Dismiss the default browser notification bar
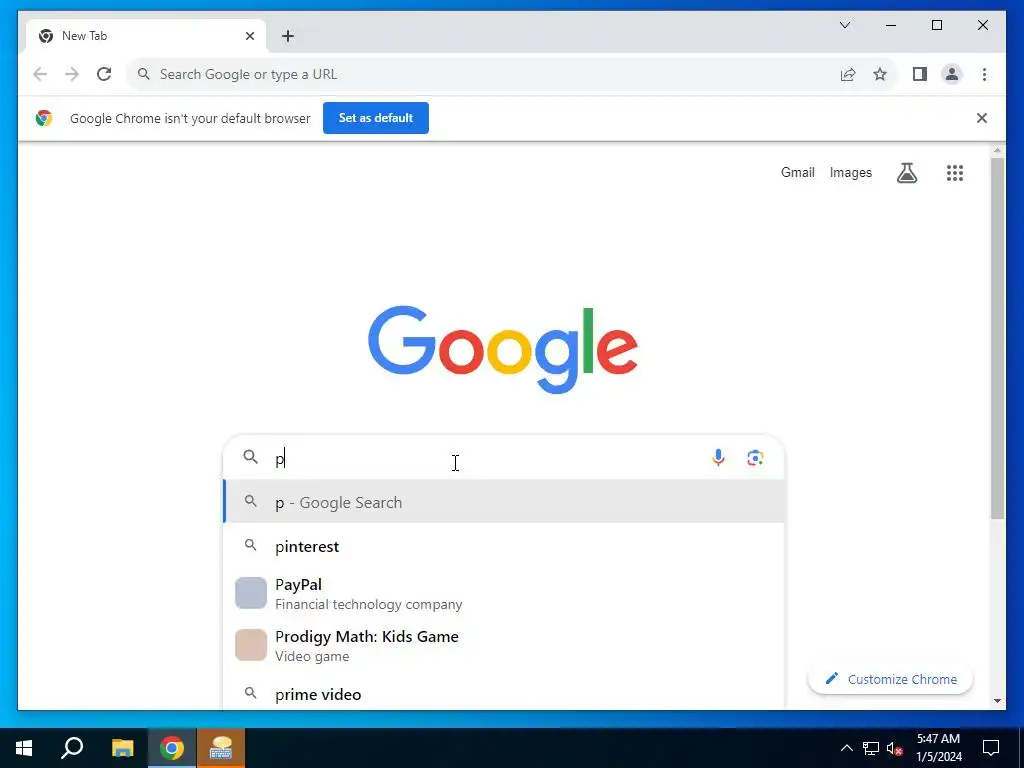The image size is (1024, 768). (982, 118)
